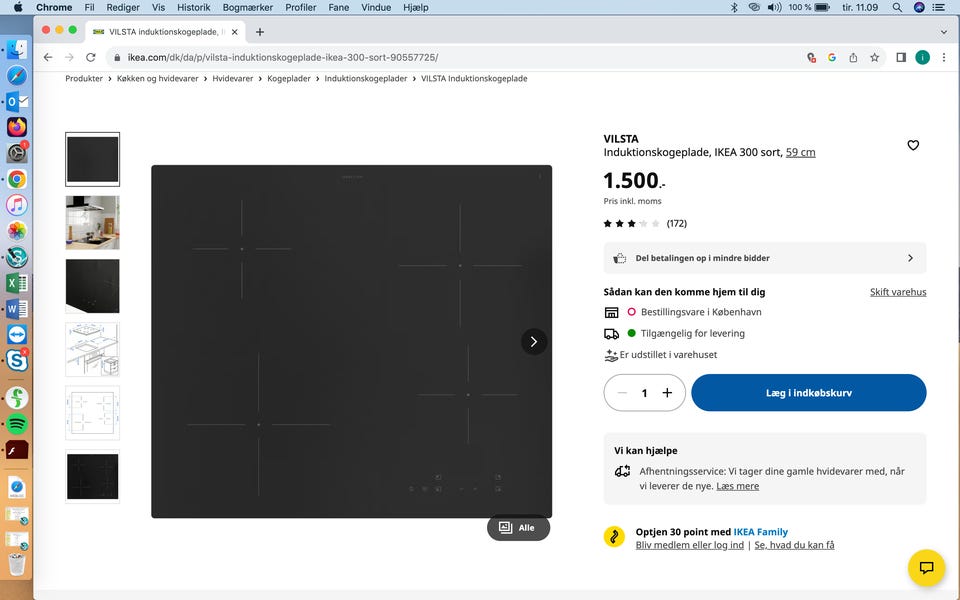Click the Bluetooth icon in menu bar

click(x=734, y=7)
